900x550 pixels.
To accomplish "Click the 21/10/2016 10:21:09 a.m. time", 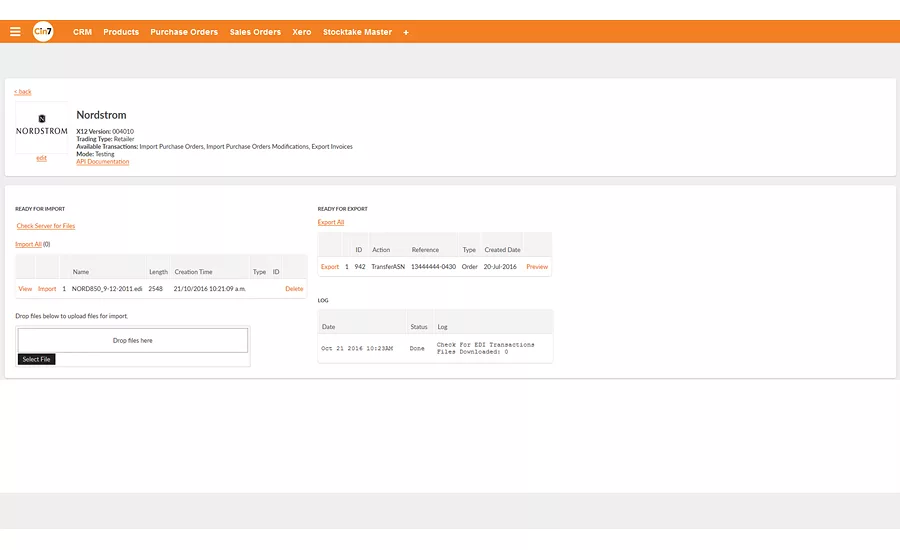I will tap(210, 289).
